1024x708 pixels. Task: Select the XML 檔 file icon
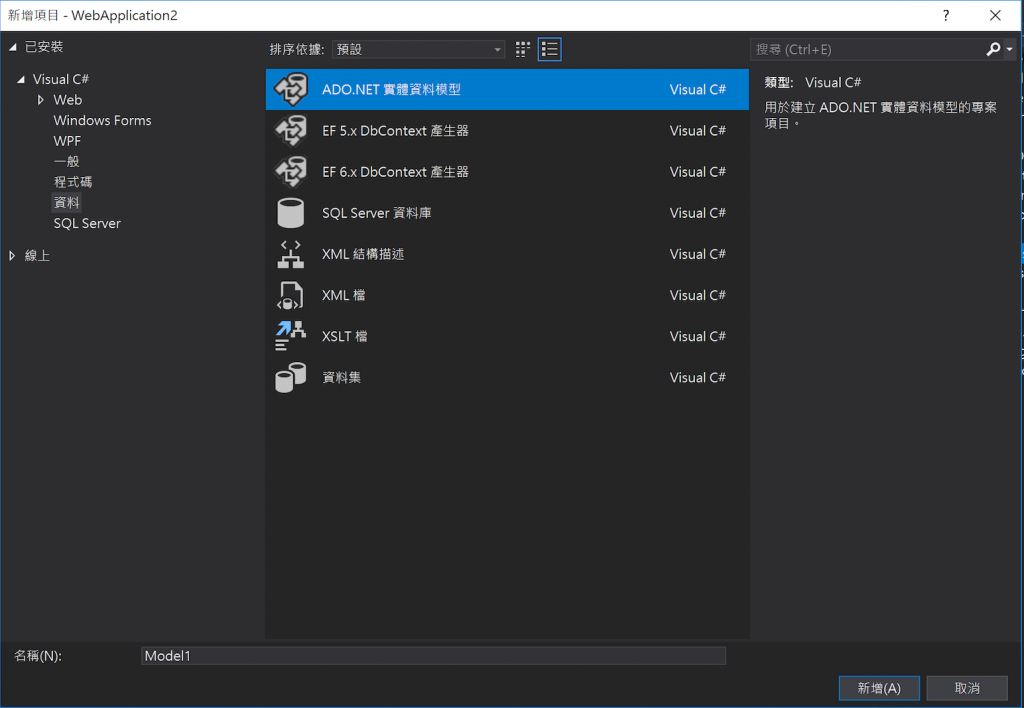pyautogui.click(x=291, y=295)
